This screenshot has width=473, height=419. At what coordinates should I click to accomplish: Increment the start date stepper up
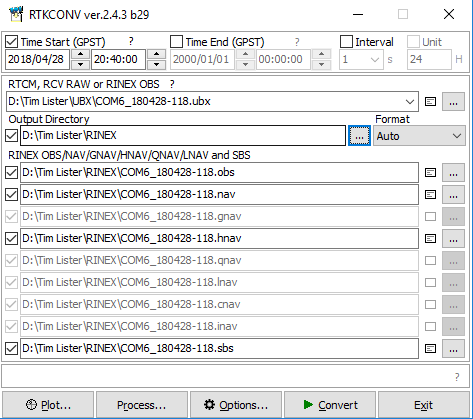pos(80,54)
